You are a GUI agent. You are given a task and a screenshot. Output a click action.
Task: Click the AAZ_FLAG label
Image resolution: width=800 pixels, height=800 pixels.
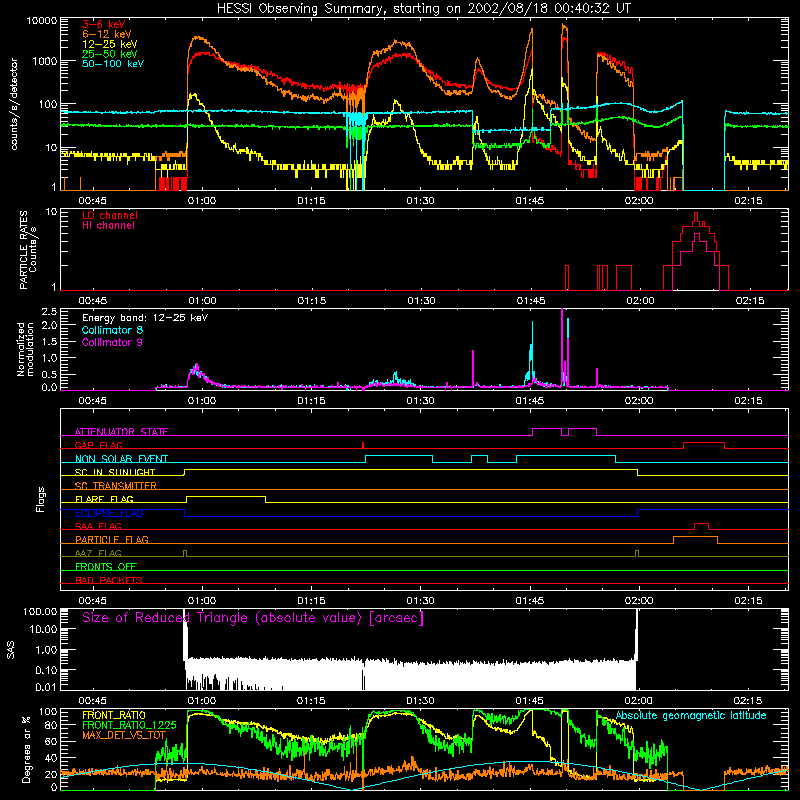98,553
